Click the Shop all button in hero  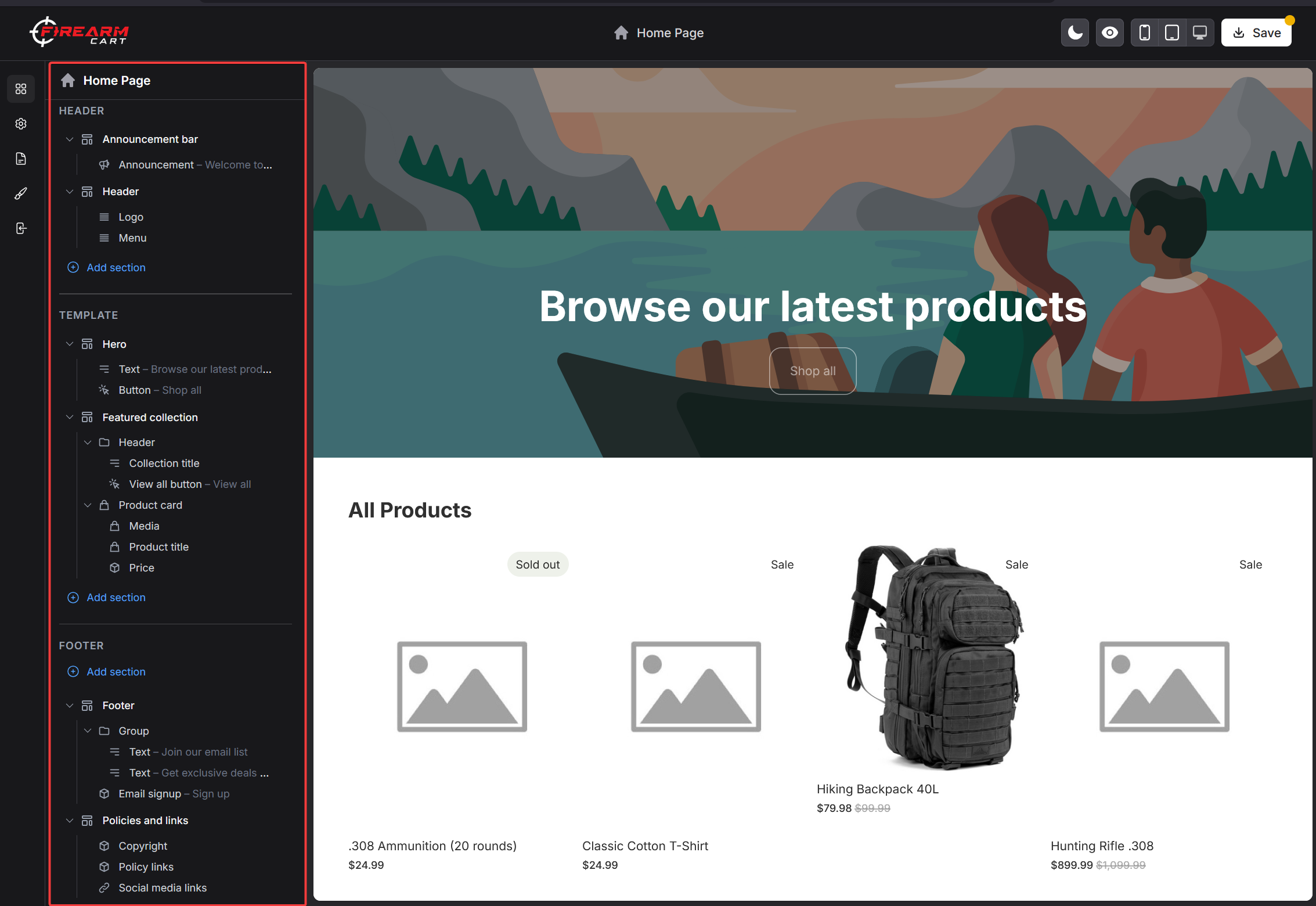point(813,371)
